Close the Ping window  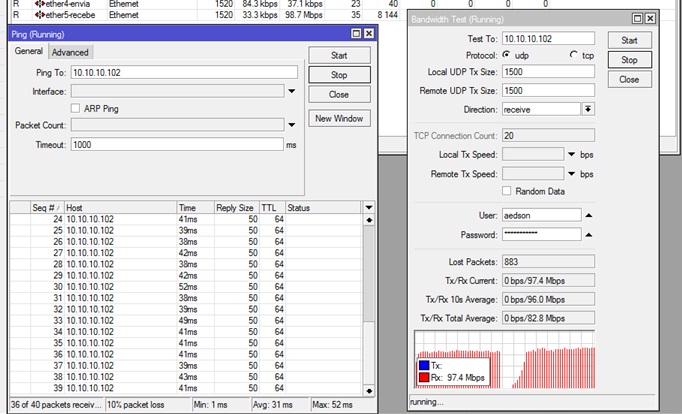tap(369, 33)
